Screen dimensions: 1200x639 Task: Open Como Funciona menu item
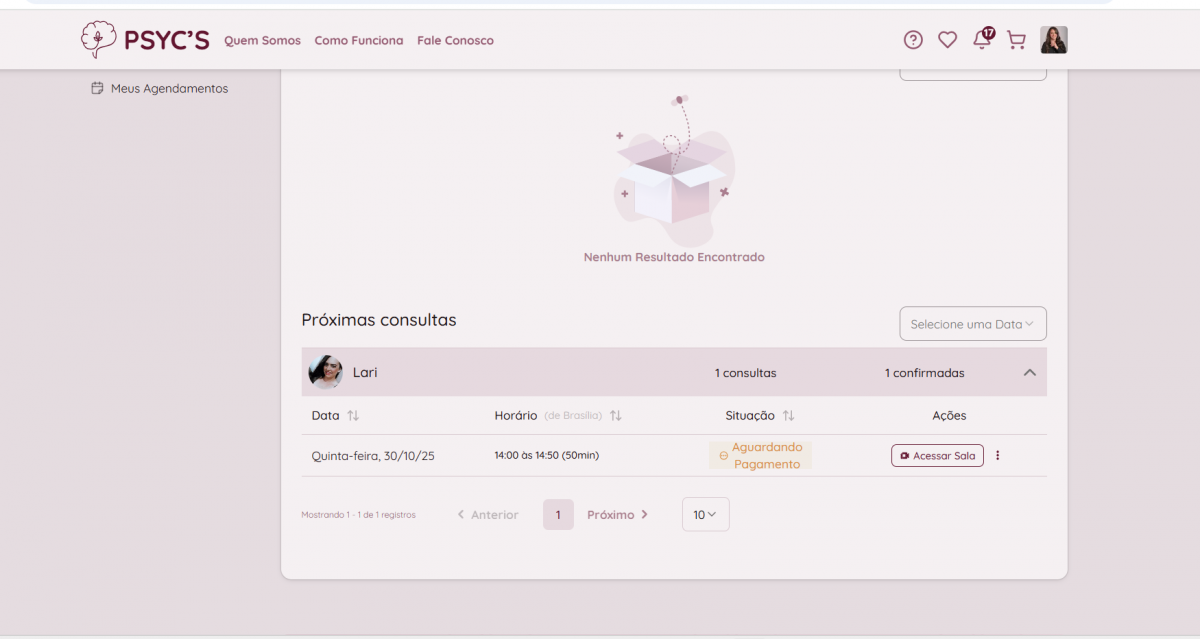point(359,41)
